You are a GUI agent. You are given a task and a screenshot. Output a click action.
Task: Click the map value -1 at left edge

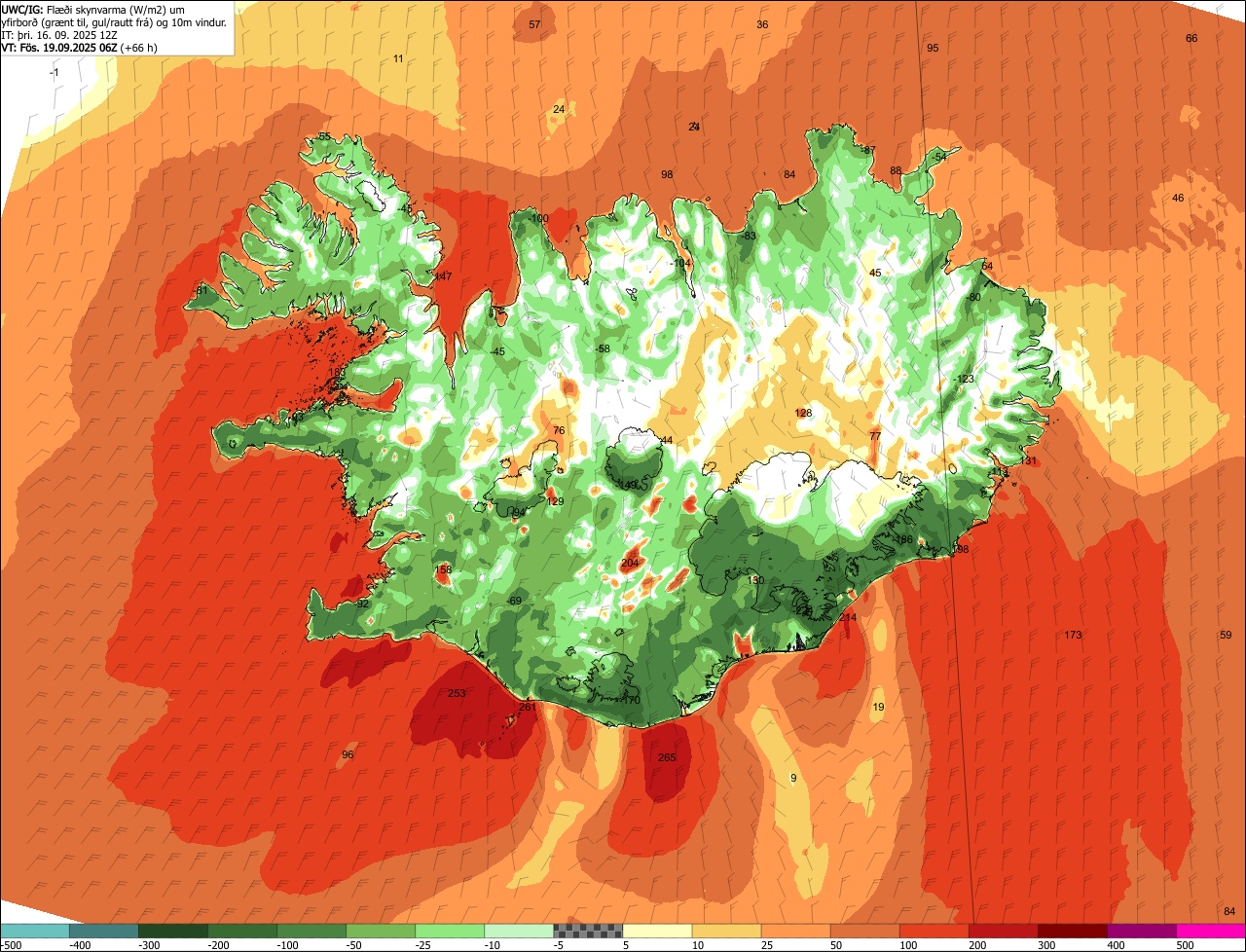55,72
